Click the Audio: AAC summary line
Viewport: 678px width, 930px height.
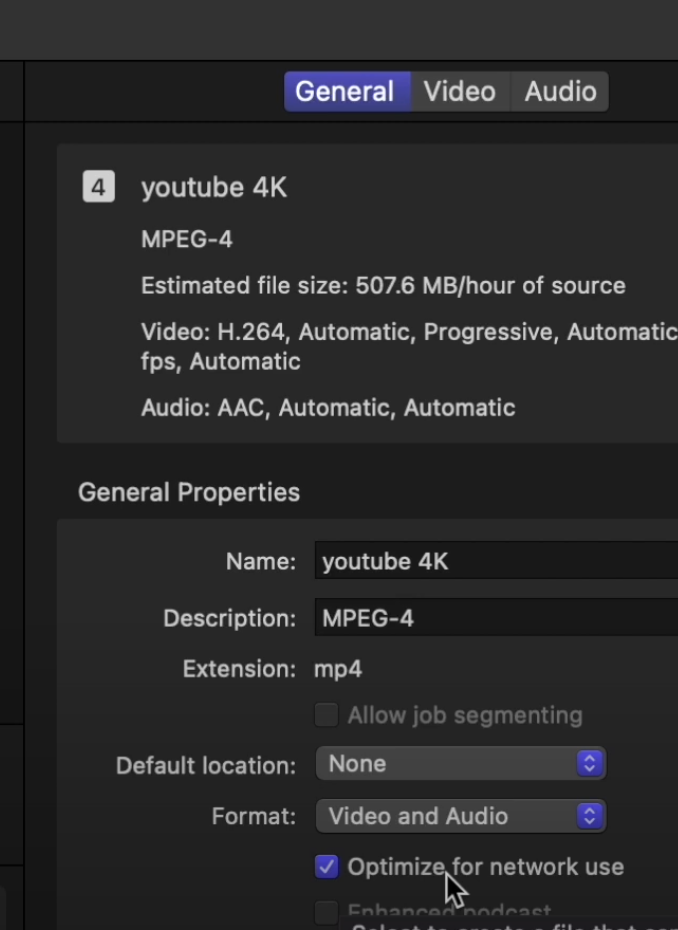click(x=328, y=408)
